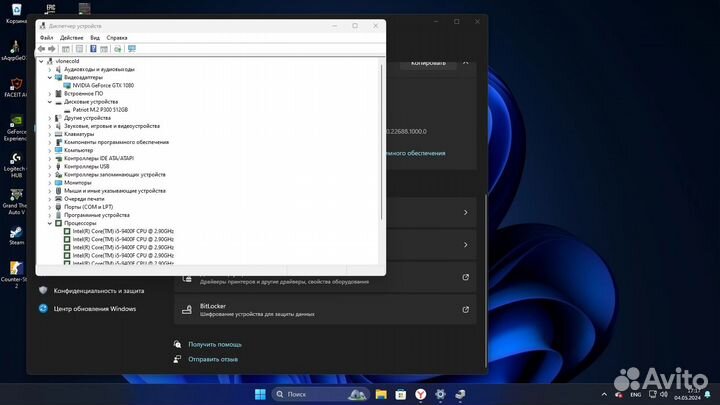Click the Получить помощь link
This screenshot has width=720, height=405.
pos(215,344)
